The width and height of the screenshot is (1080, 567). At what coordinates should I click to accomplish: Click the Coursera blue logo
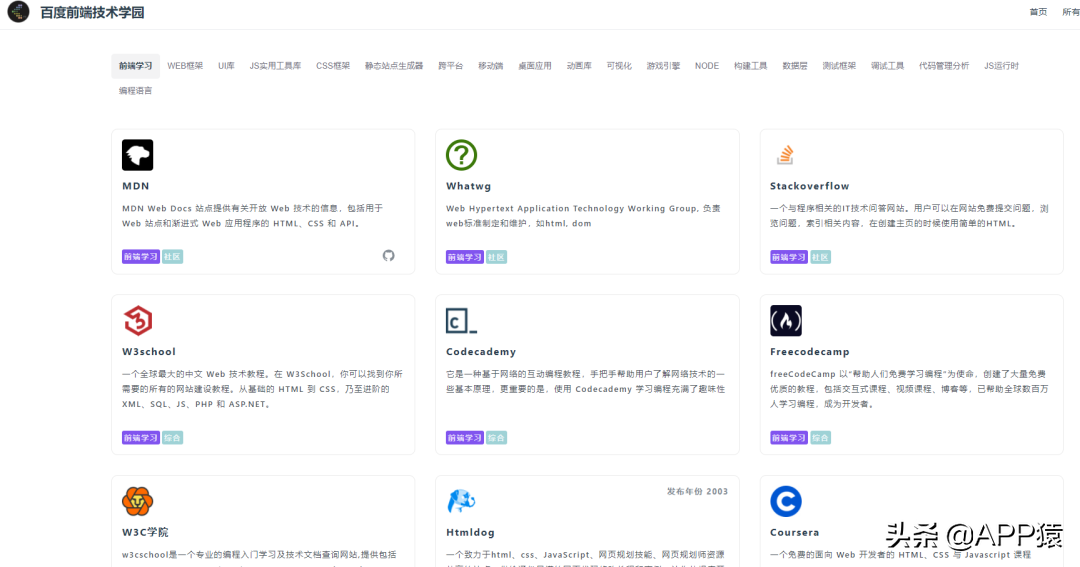pyautogui.click(x=786, y=501)
